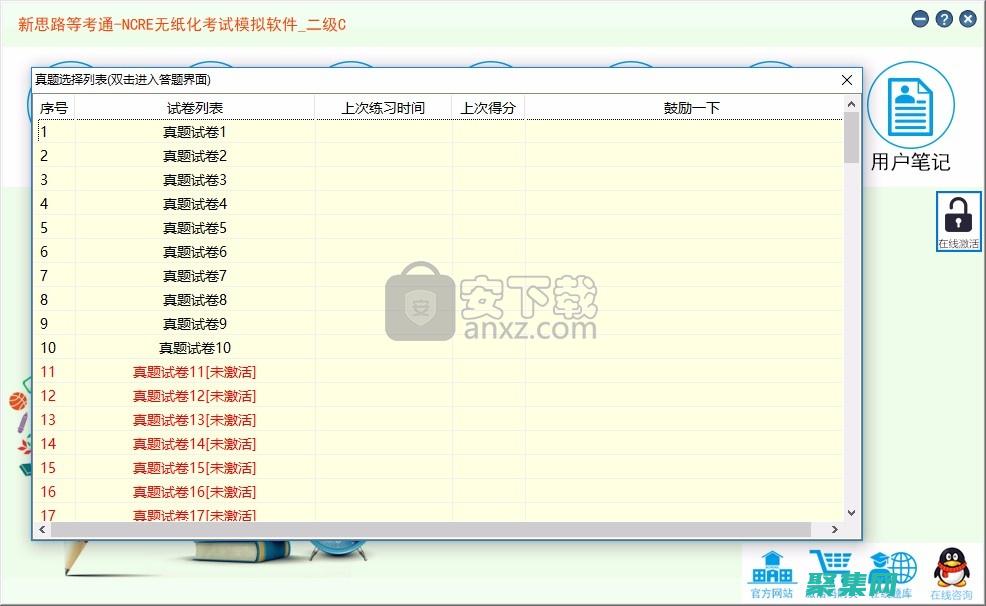Select the 真题试卷1 exam paper row
The height and width of the screenshot is (606, 986).
click(x=196, y=131)
